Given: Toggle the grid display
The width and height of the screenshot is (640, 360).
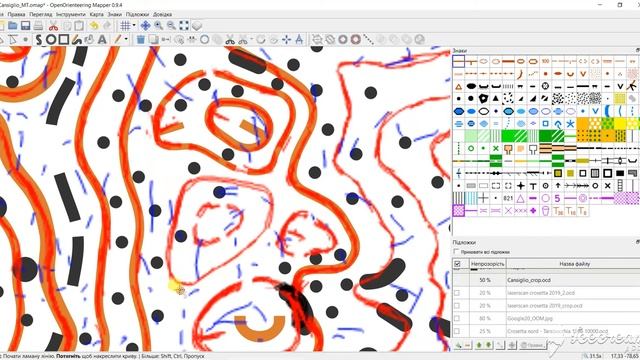Looking at the screenshot, I should coord(125,26).
